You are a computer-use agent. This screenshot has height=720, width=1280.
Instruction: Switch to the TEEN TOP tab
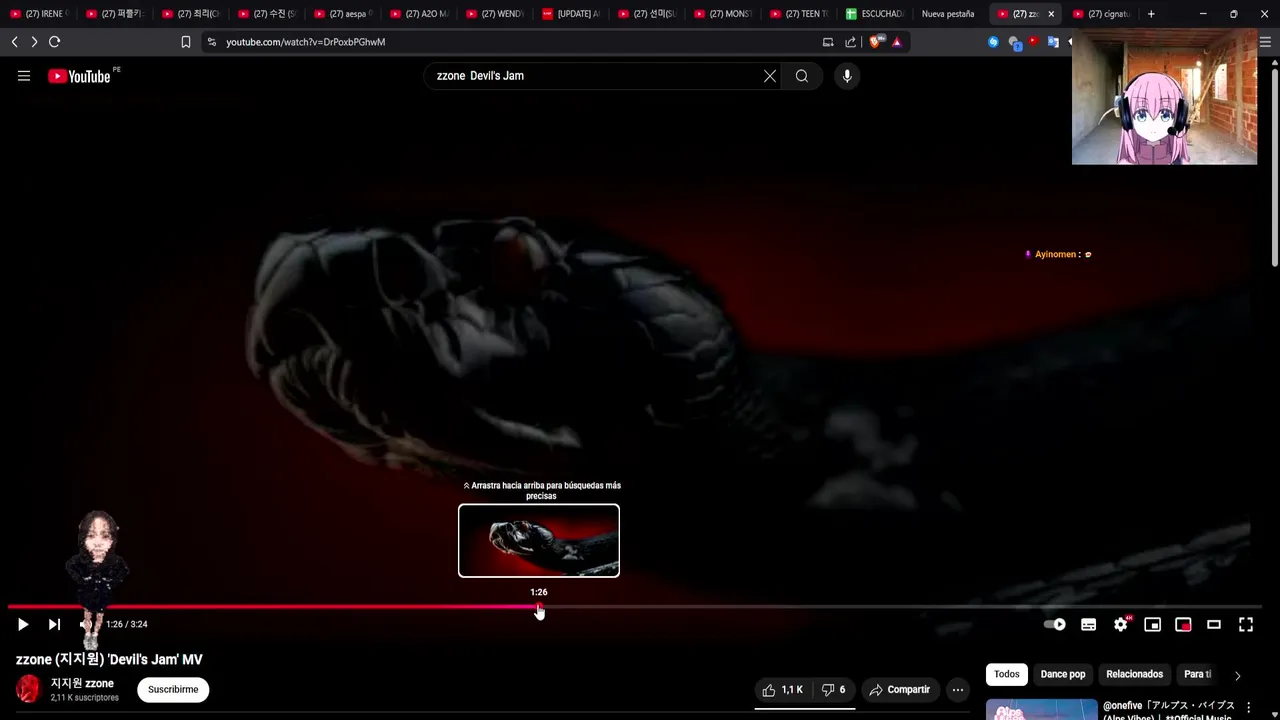point(799,14)
